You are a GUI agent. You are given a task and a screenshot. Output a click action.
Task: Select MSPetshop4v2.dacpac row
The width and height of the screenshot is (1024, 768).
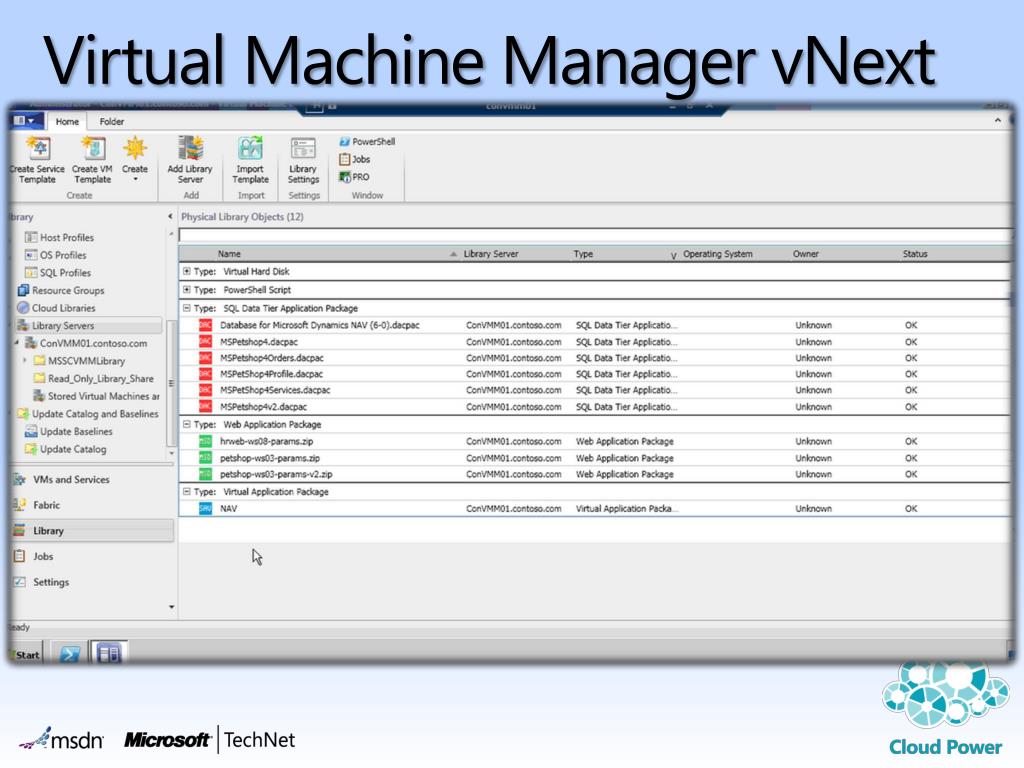coord(594,406)
